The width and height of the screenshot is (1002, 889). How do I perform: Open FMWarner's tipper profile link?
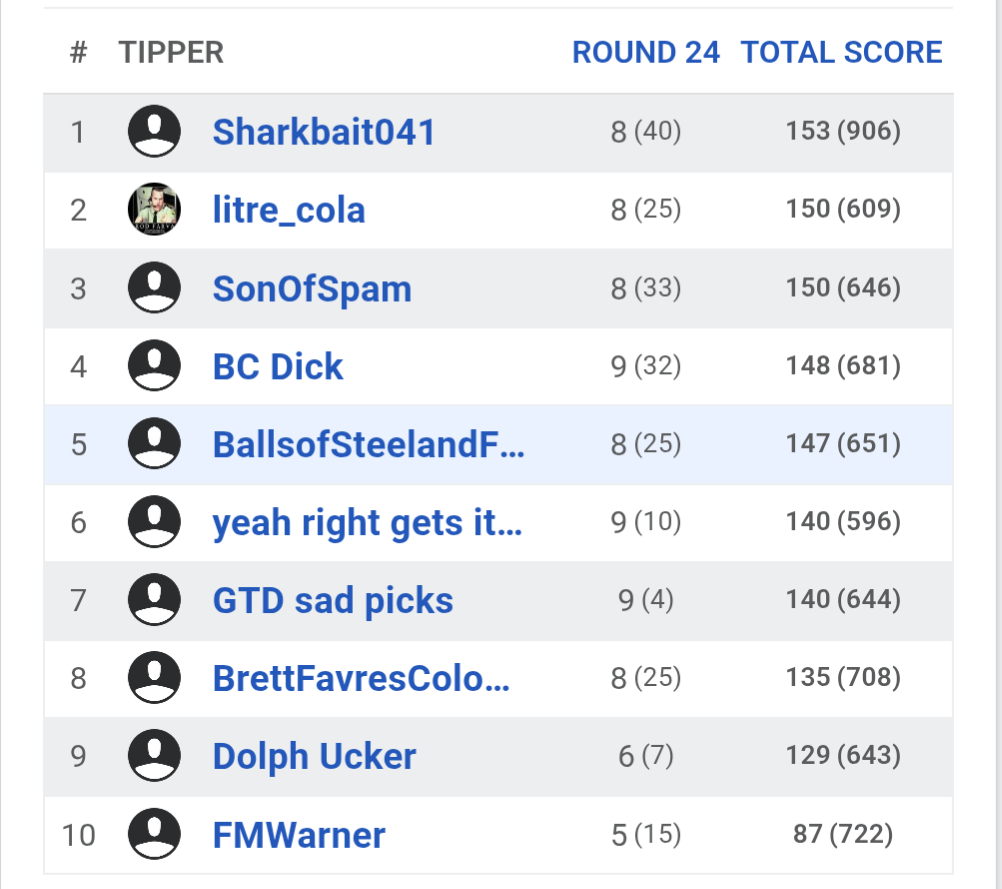299,835
